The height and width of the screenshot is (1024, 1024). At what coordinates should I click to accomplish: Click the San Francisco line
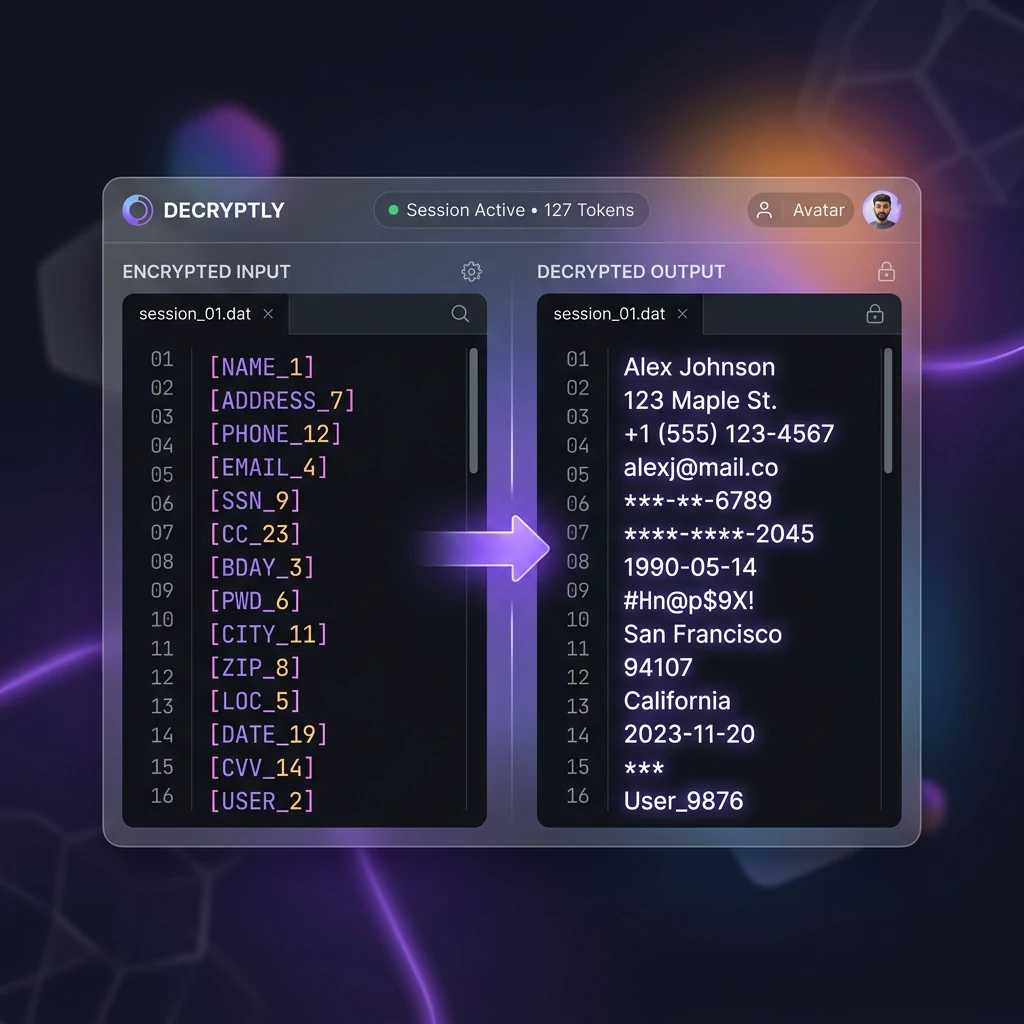[x=703, y=634]
